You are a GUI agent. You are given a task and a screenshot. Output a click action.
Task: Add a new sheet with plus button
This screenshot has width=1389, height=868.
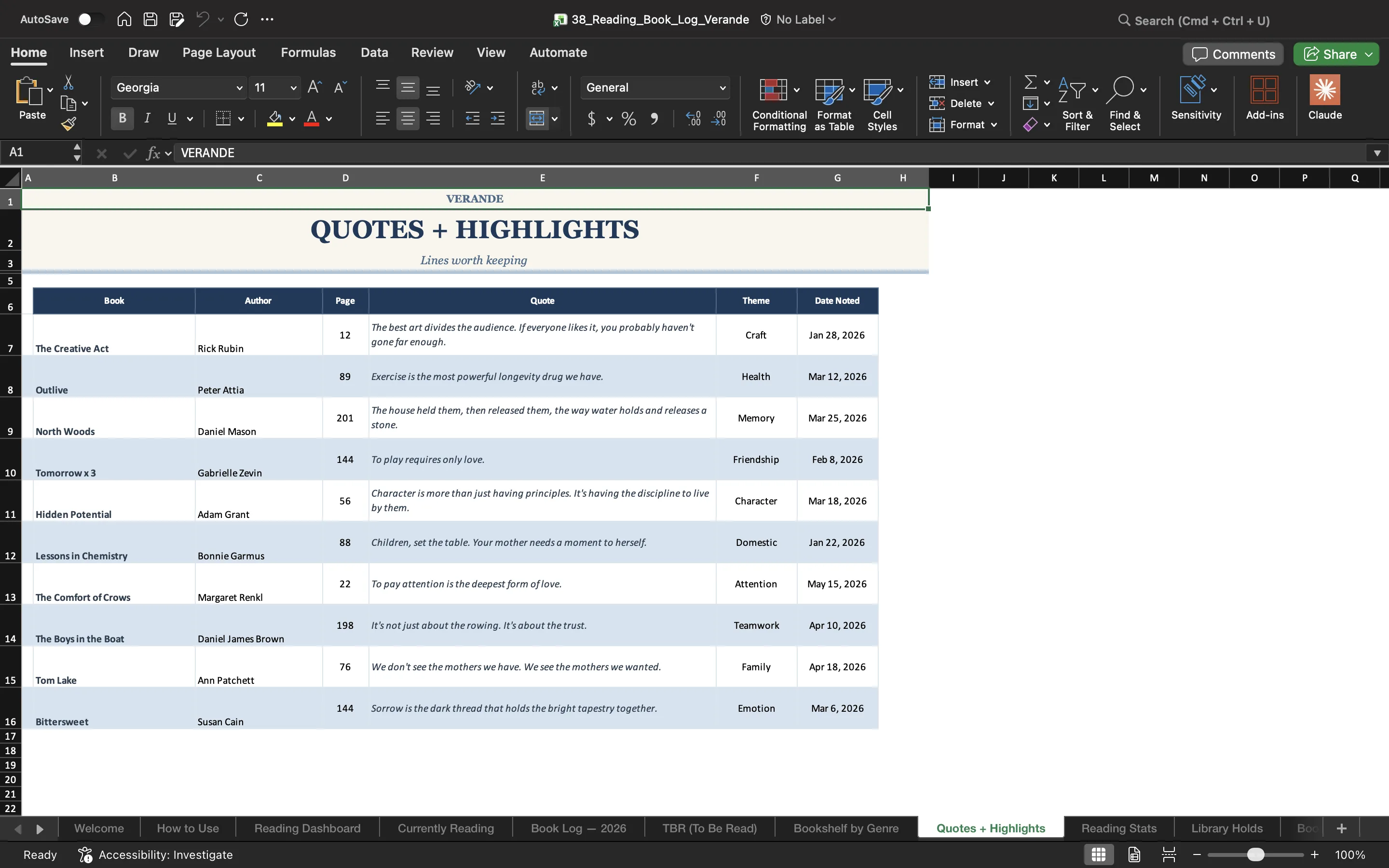tap(1341, 828)
